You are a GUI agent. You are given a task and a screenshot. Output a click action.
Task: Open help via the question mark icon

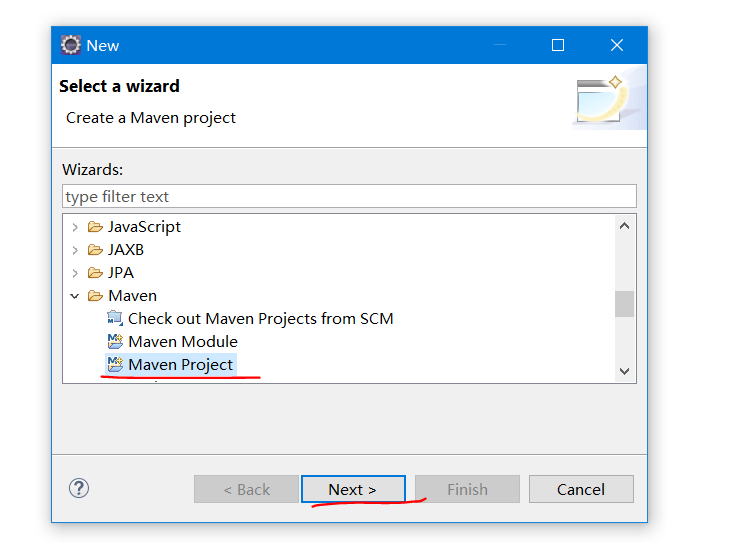click(x=79, y=488)
